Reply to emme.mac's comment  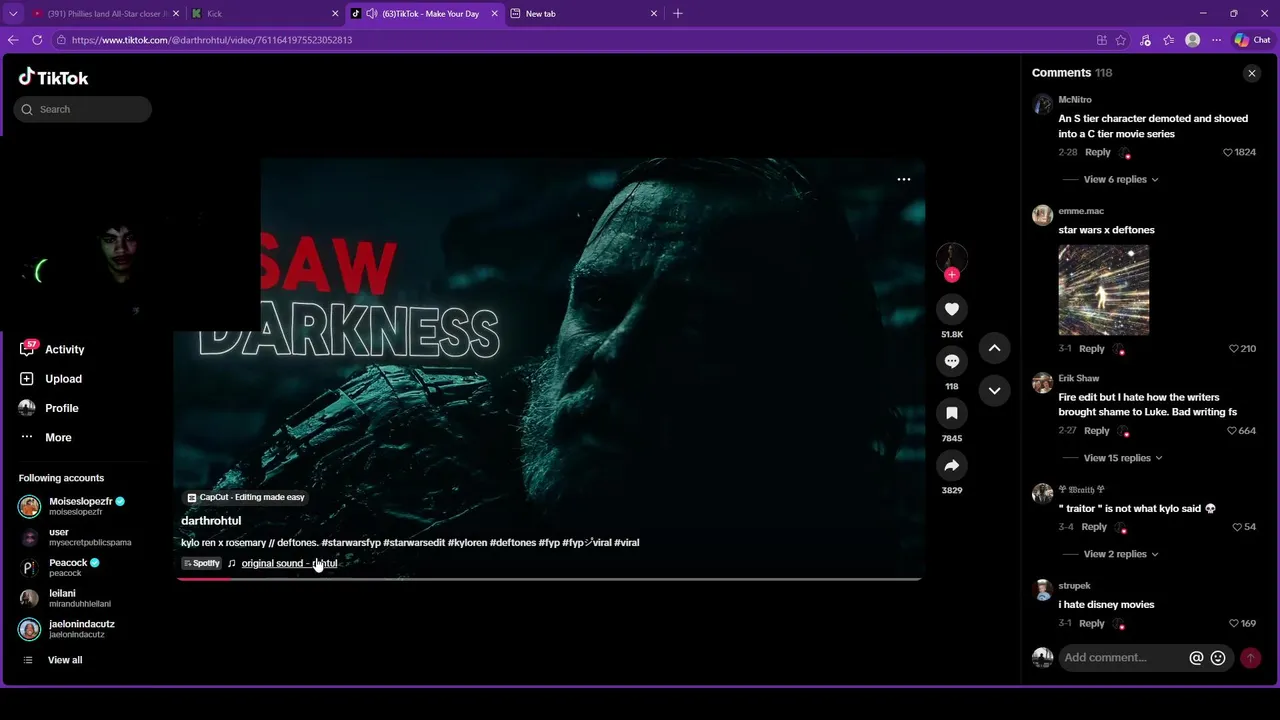1091,349
